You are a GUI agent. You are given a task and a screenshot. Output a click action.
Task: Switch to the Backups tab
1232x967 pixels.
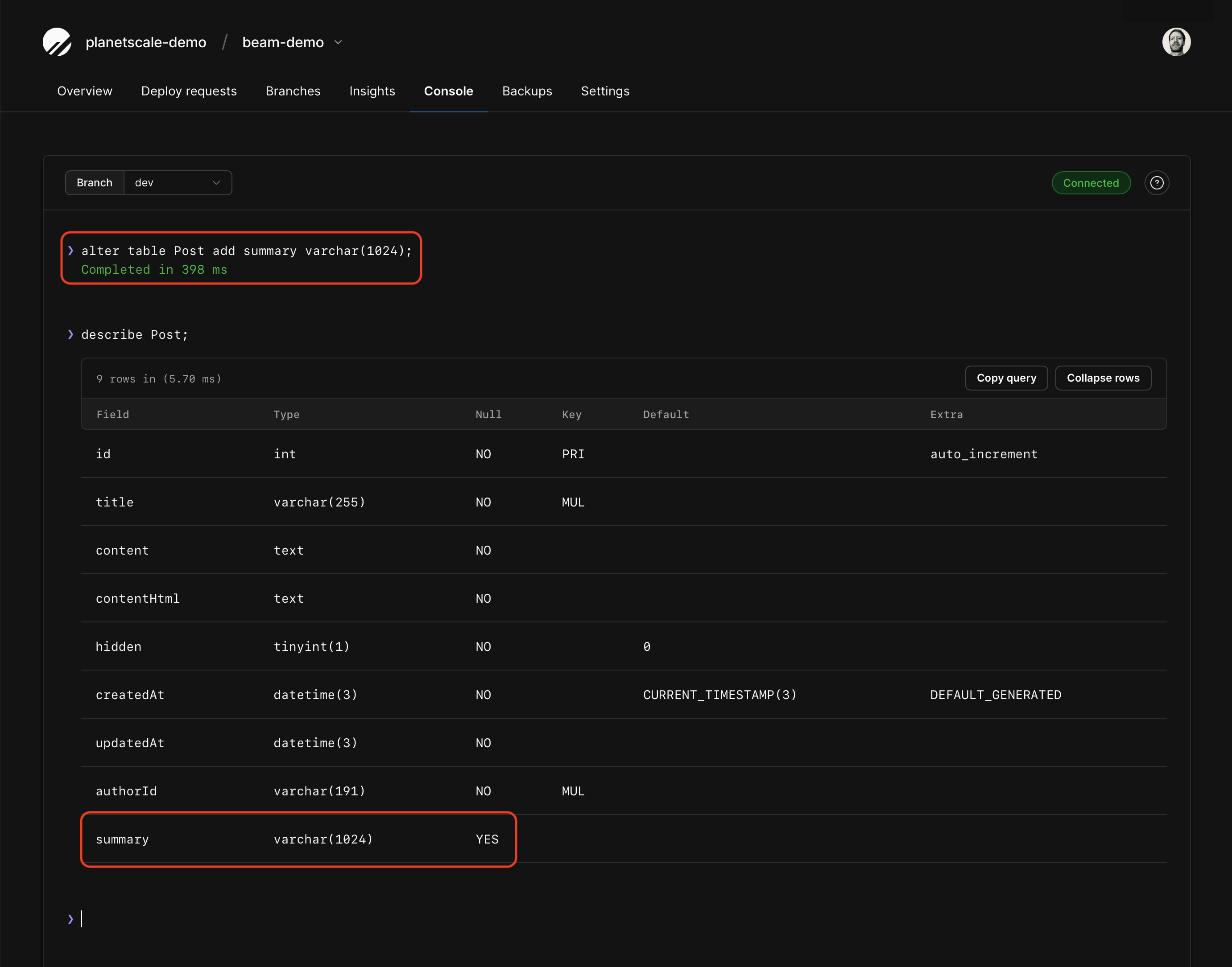[x=527, y=91]
